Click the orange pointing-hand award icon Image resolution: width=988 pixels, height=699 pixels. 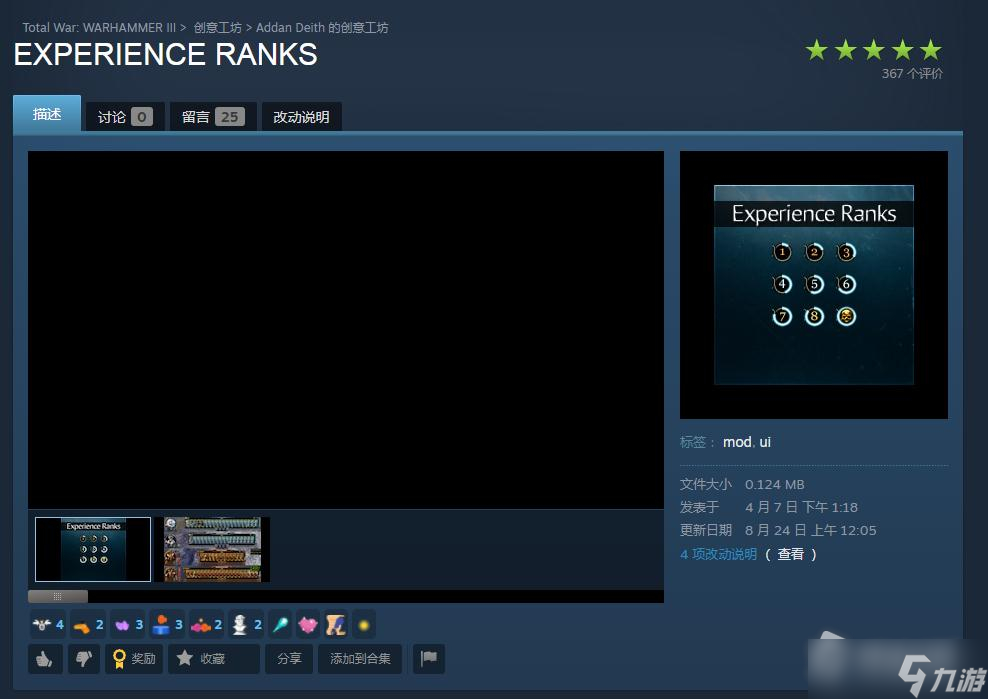pyautogui.click(x=82, y=625)
